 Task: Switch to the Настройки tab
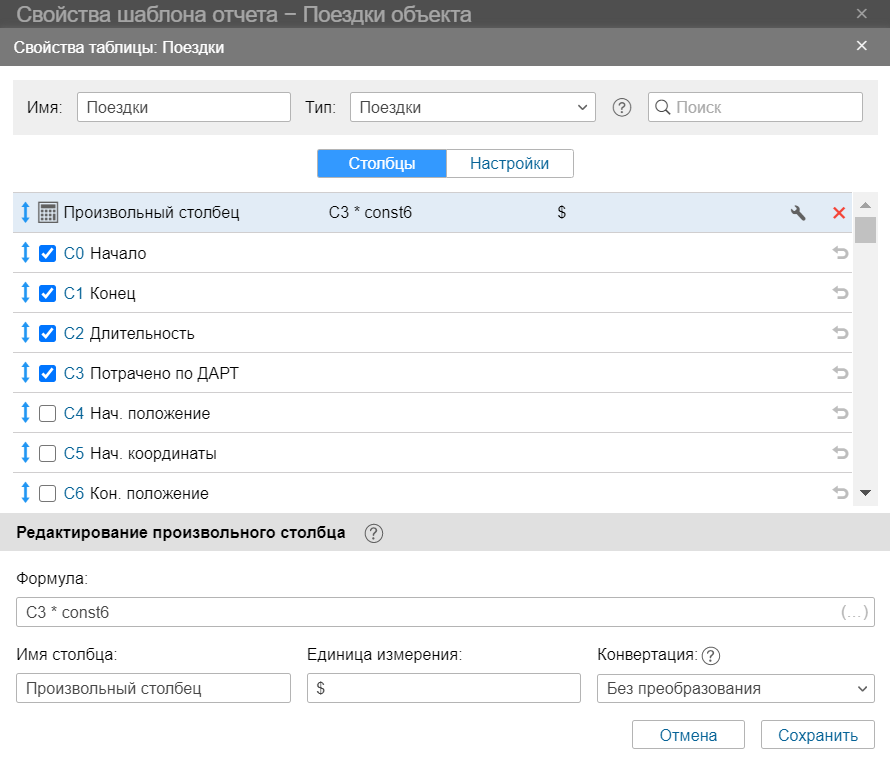tap(509, 164)
